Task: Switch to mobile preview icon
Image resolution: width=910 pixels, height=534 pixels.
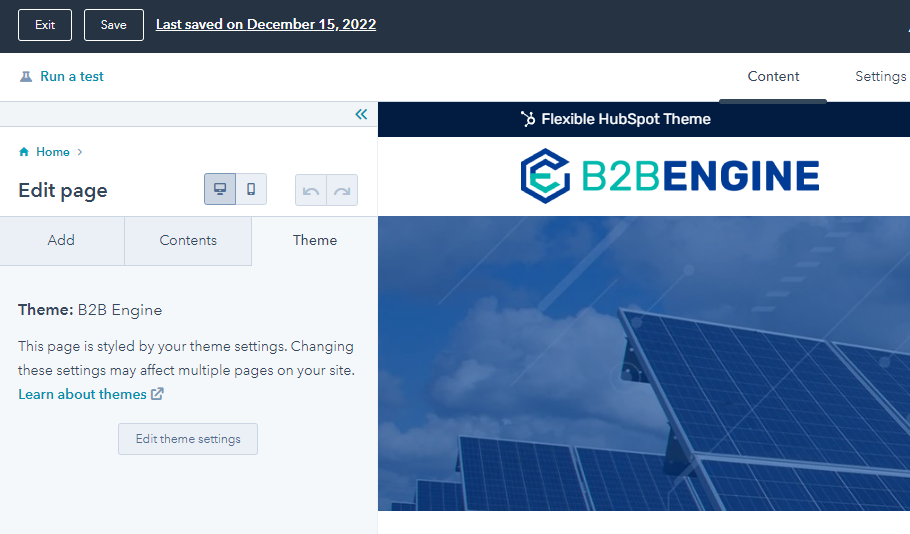Action: tap(251, 189)
